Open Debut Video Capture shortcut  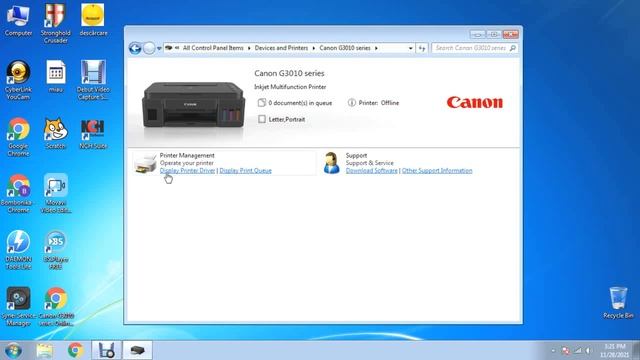coord(93,80)
